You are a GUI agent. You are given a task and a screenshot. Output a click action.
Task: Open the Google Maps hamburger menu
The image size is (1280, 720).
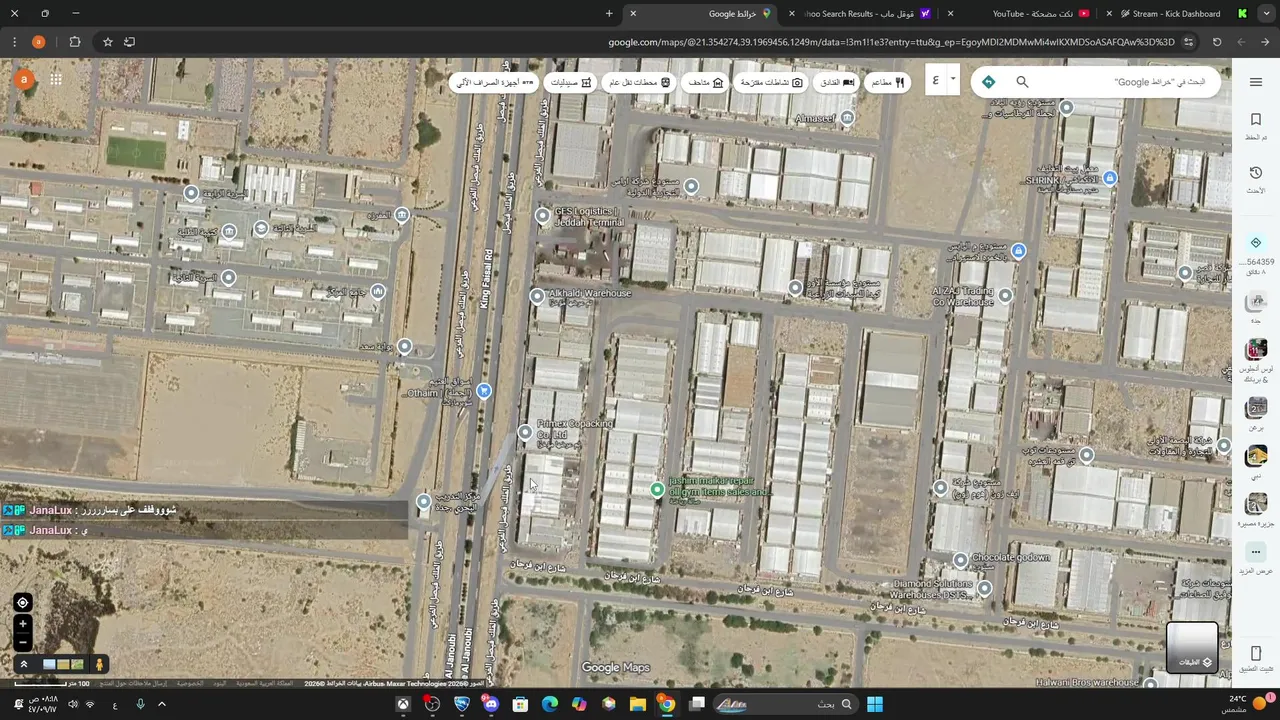[1256, 82]
